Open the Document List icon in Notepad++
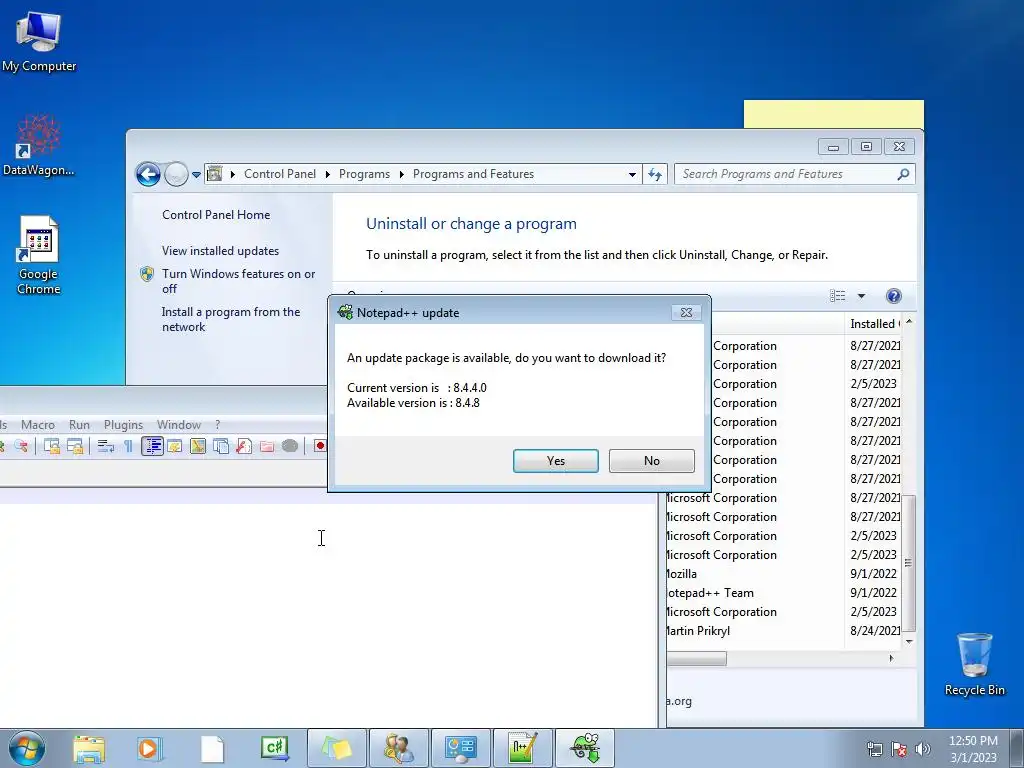 [x=221, y=446]
